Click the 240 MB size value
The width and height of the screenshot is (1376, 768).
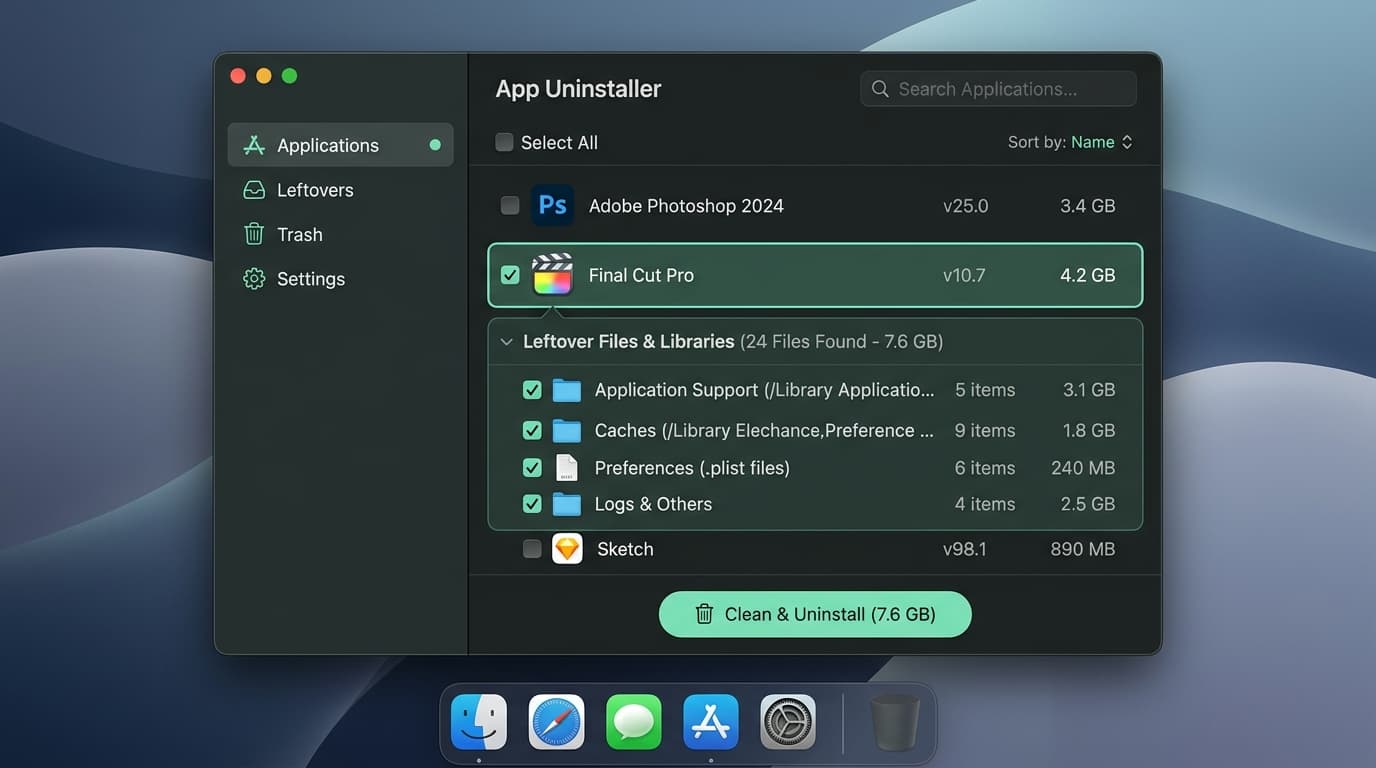pyautogui.click(x=1083, y=468)
